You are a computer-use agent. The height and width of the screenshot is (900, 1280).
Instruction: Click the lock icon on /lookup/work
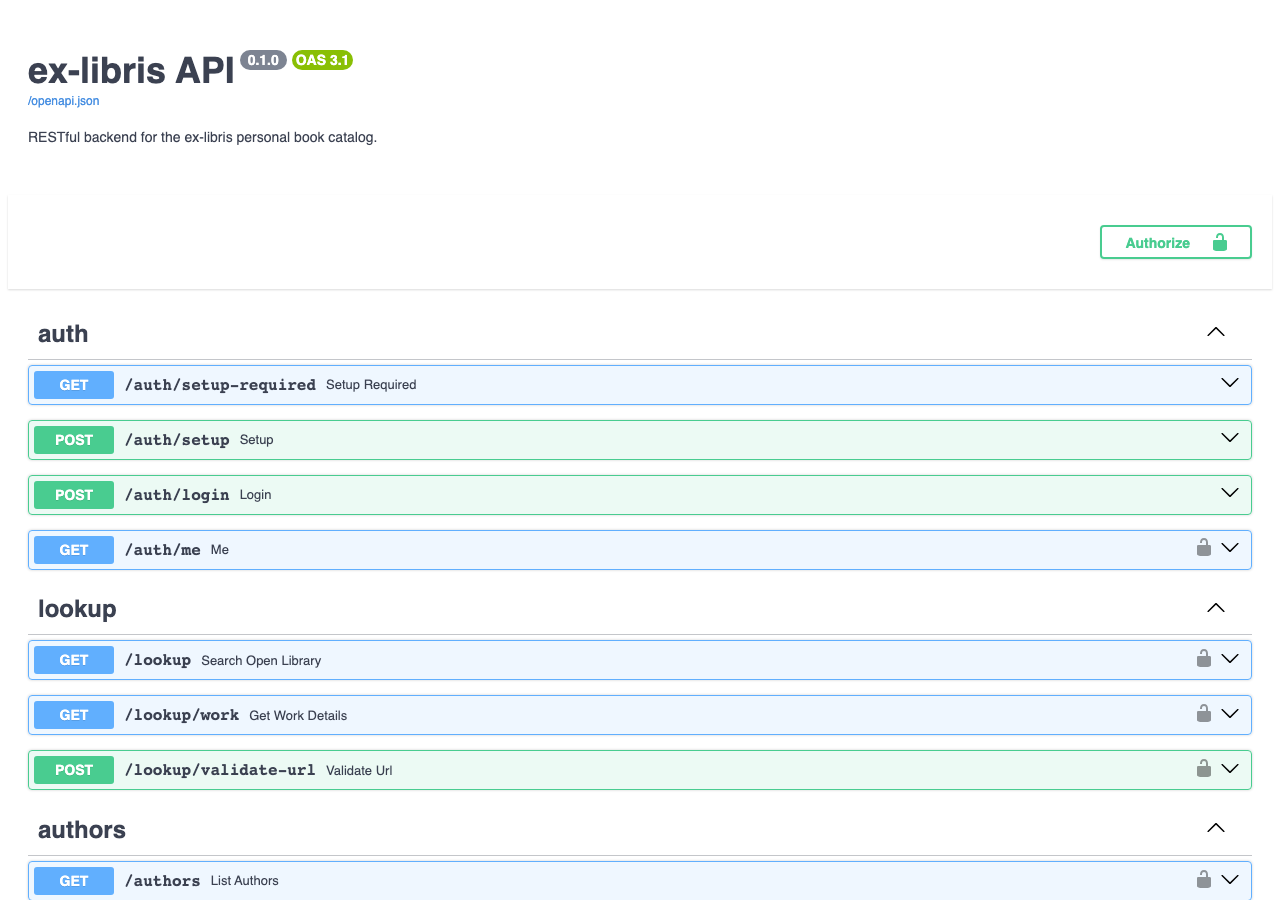coord(1203,713)
